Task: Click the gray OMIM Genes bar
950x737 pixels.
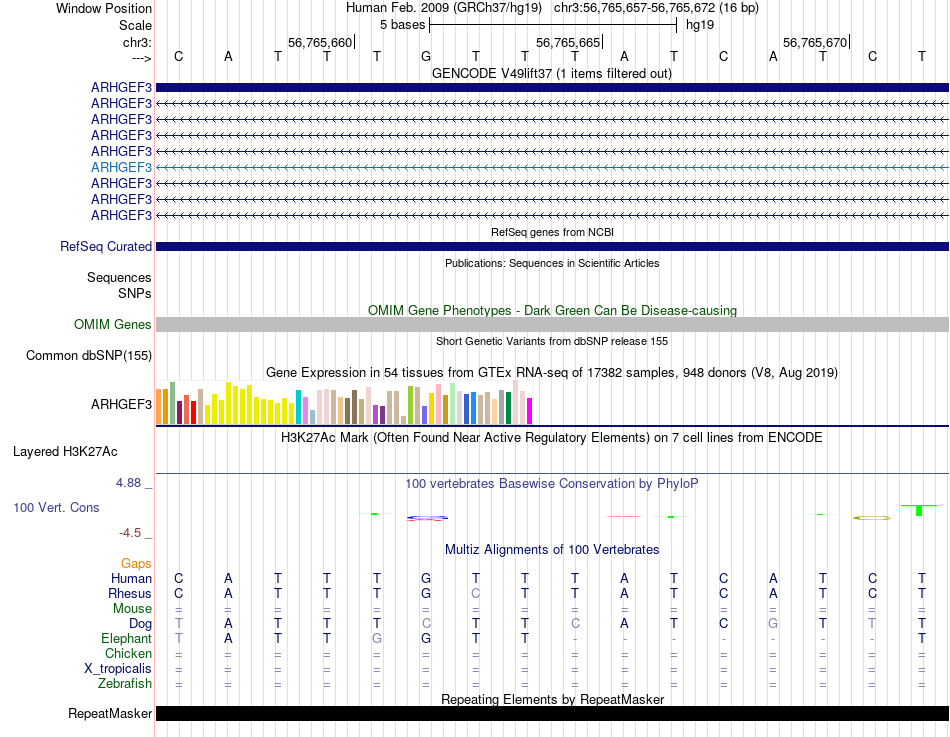Action: click(552, 324)
